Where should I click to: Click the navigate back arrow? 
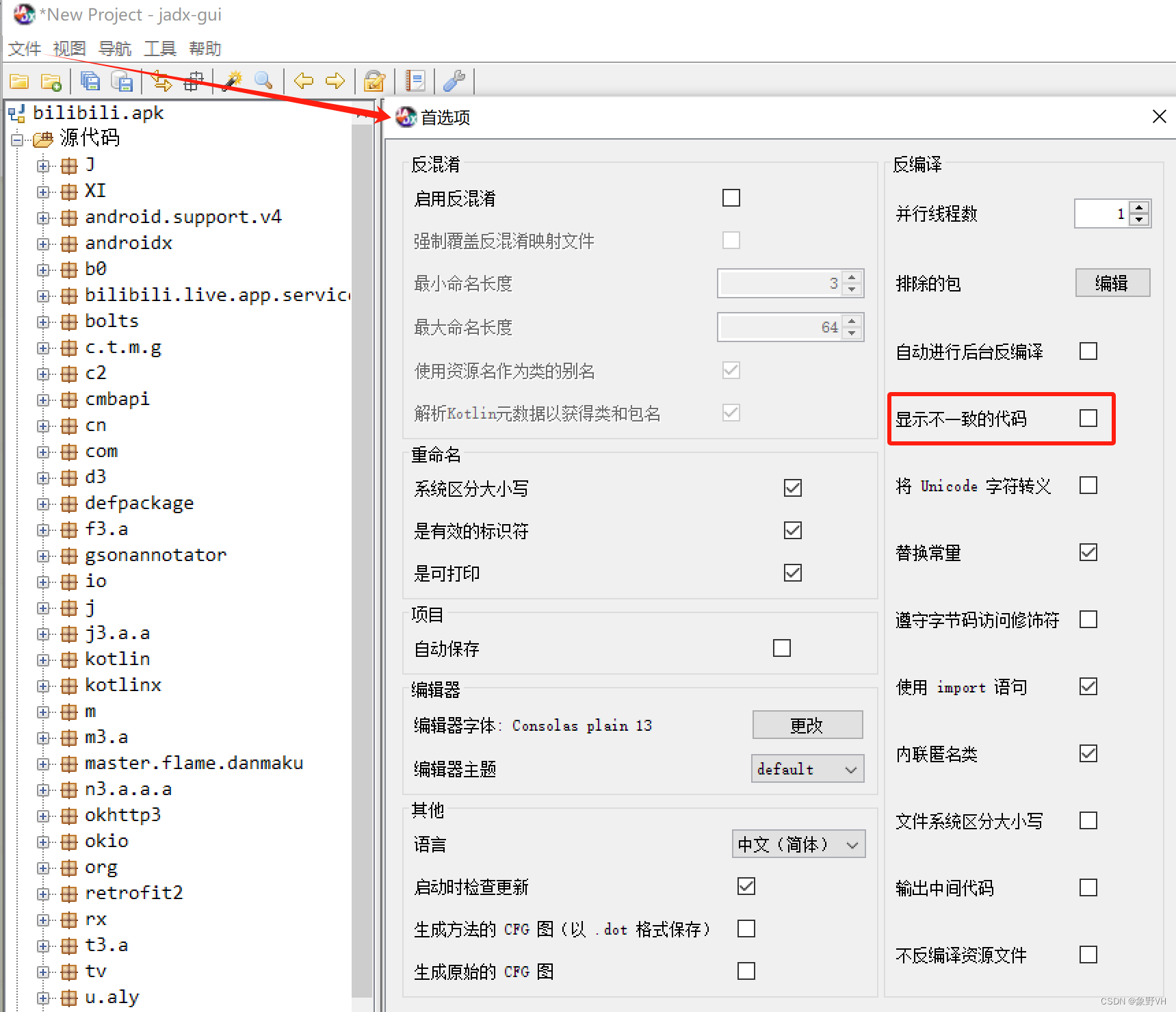pyautogui.click(x=303, y=81)
